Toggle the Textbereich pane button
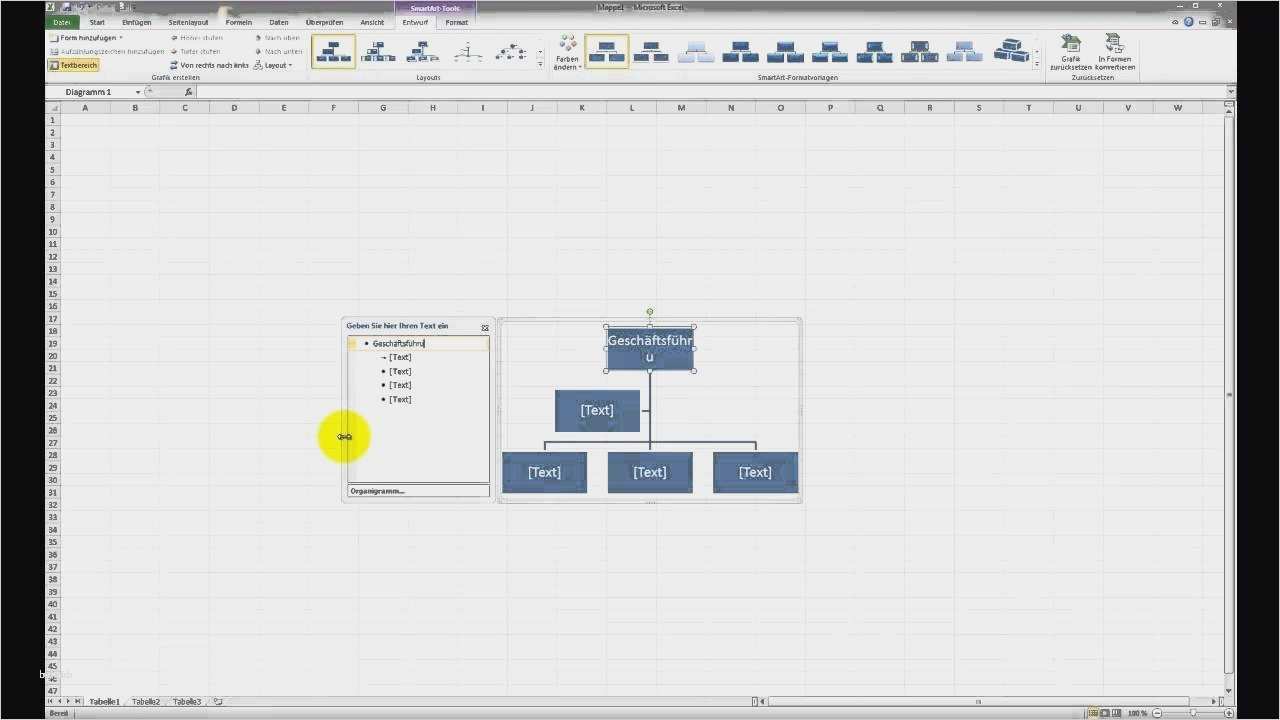Image resolution: width=1280 pixels, height=720 pixels. click(74, 65)
